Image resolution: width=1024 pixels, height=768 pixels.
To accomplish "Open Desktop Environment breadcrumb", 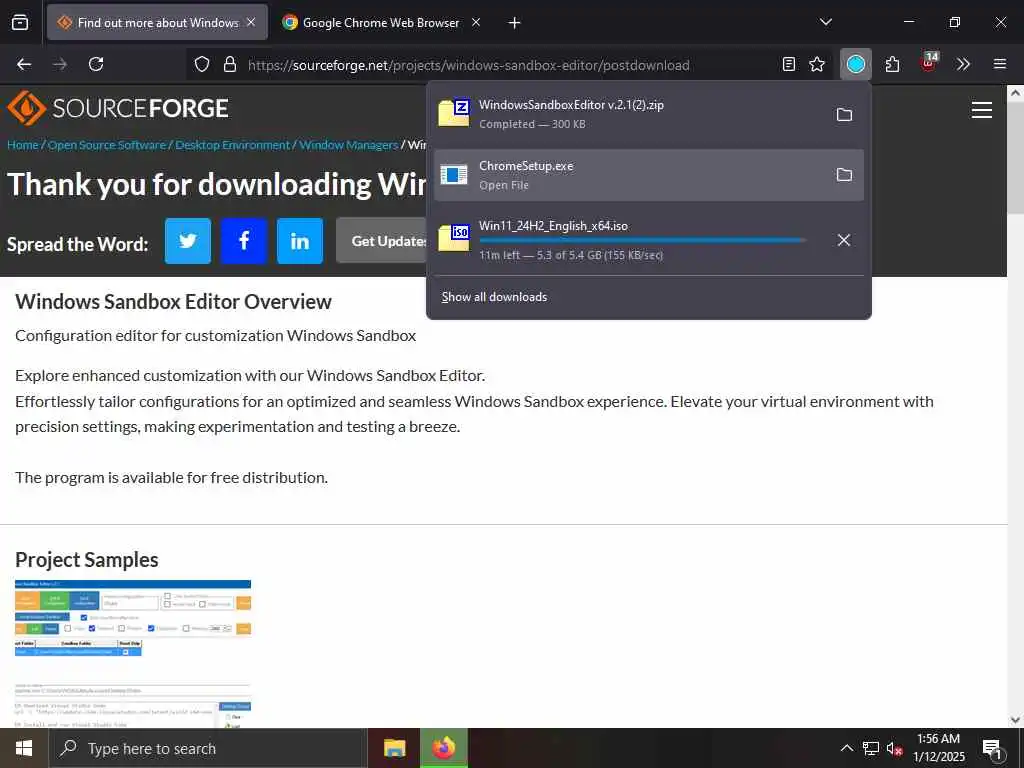I will [x=232, y=145].
